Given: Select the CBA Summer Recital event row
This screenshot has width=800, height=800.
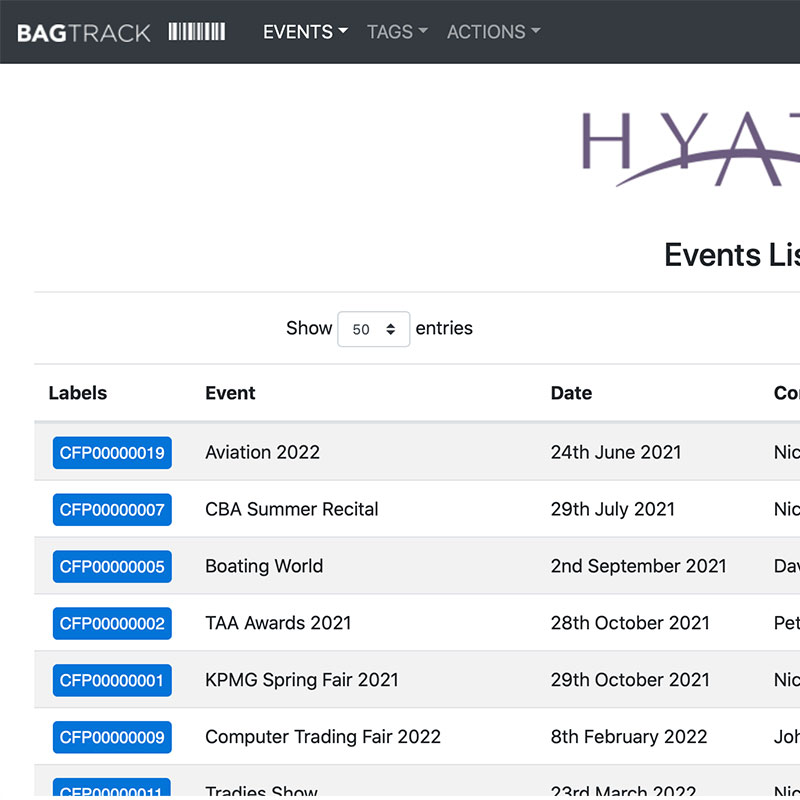Looking at the screenshot, I should click(291, 509).
